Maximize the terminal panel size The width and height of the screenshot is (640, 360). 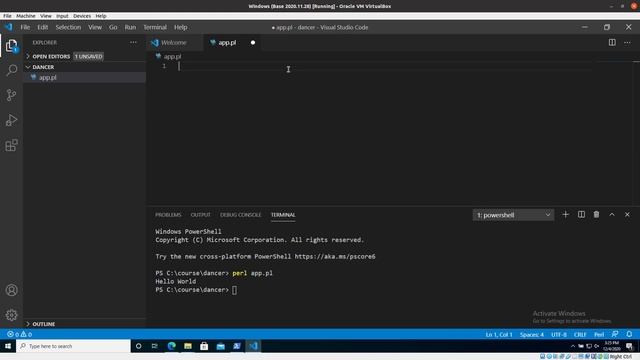pos(612,215)
